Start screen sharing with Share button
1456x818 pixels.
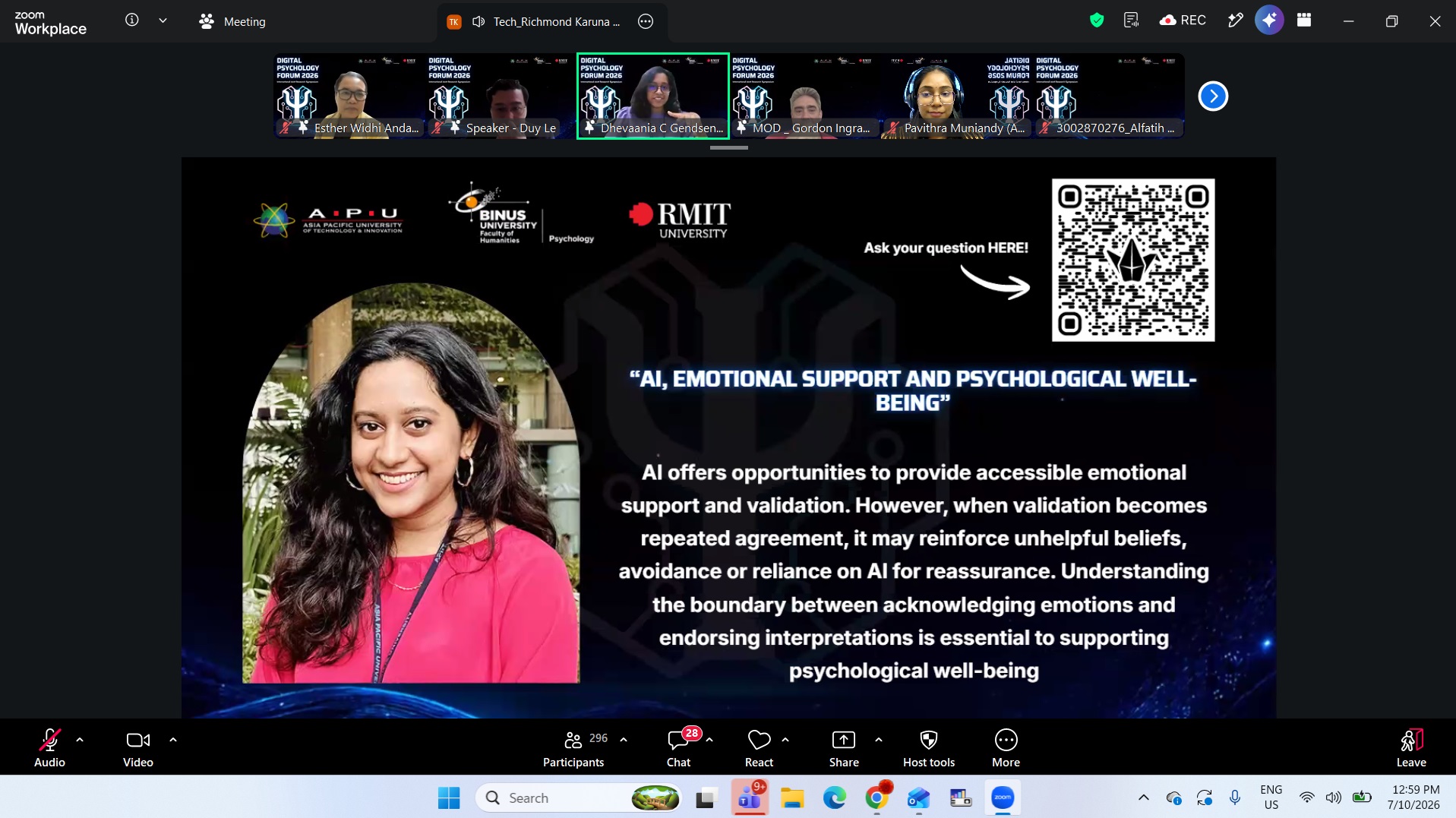pyautogui.click(x=844, y=748)
